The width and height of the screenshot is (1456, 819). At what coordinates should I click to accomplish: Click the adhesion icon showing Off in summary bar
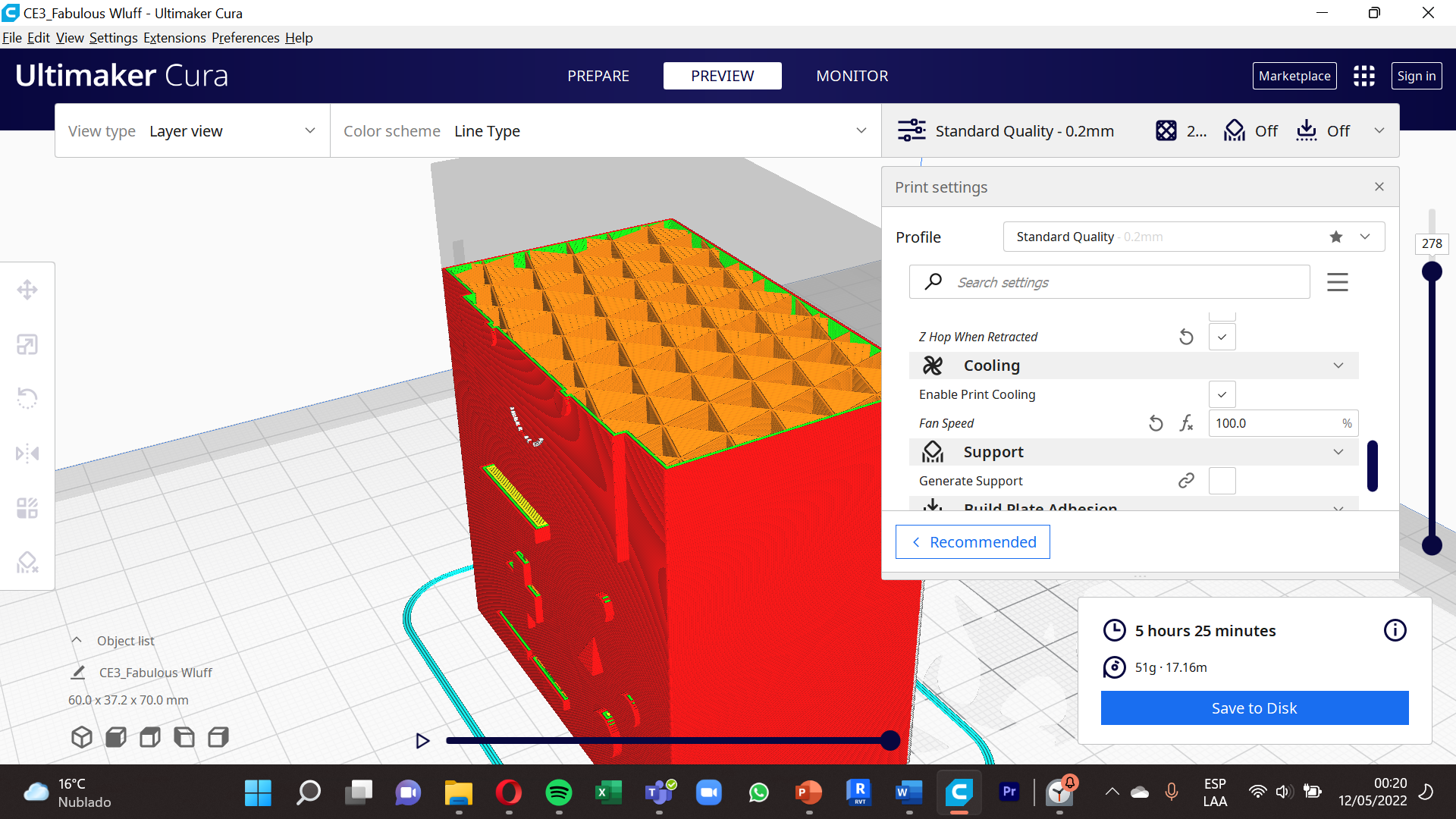tap(1307, 130)
